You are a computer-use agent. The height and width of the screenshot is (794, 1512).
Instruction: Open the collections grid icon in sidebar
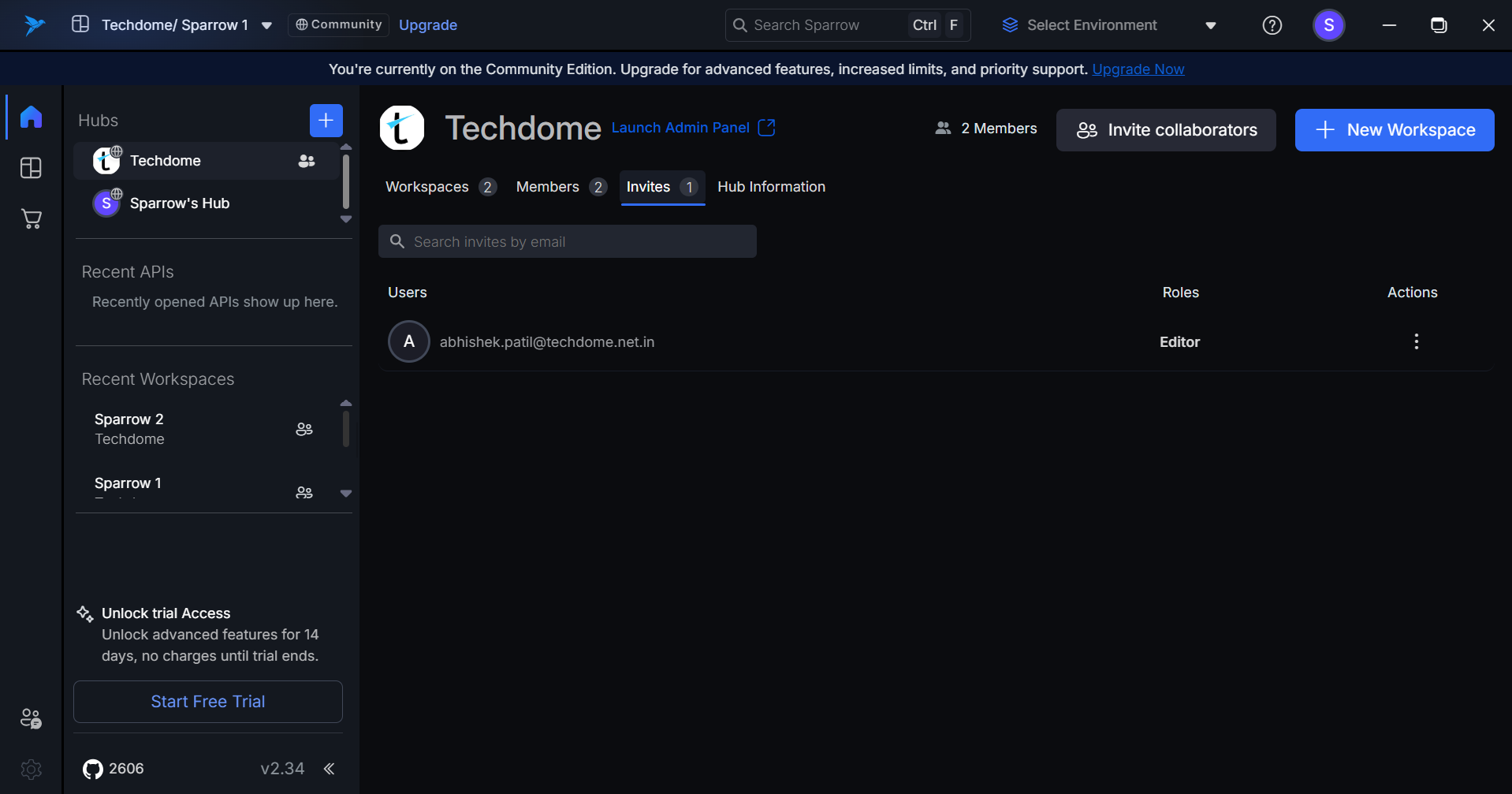(x=31, y=168)
